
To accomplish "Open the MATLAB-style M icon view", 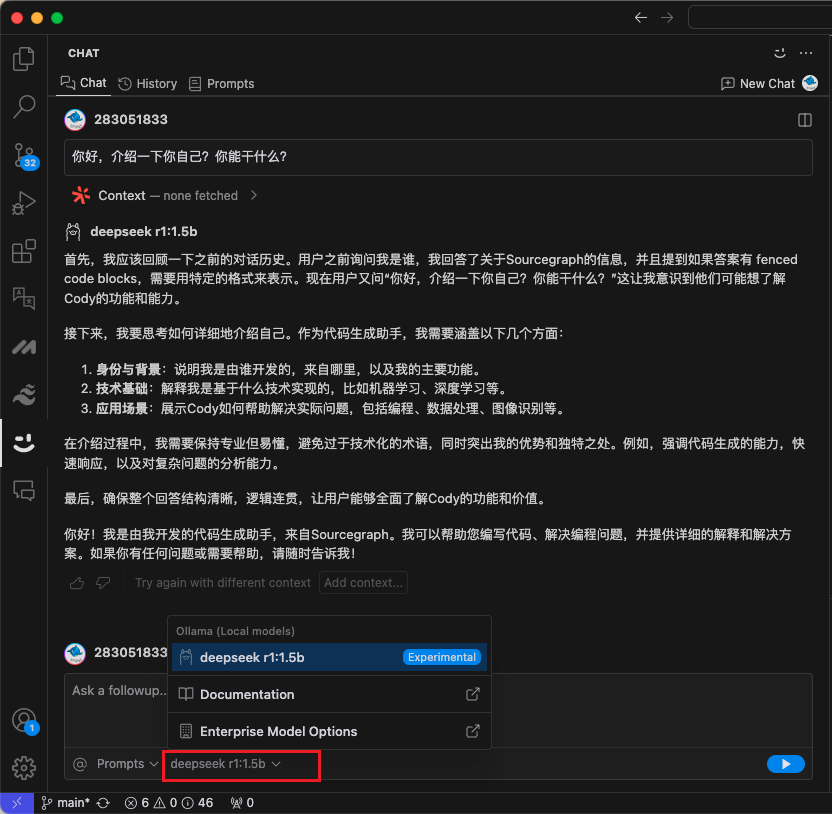I will pyautogui.click(x=23, y=347).
